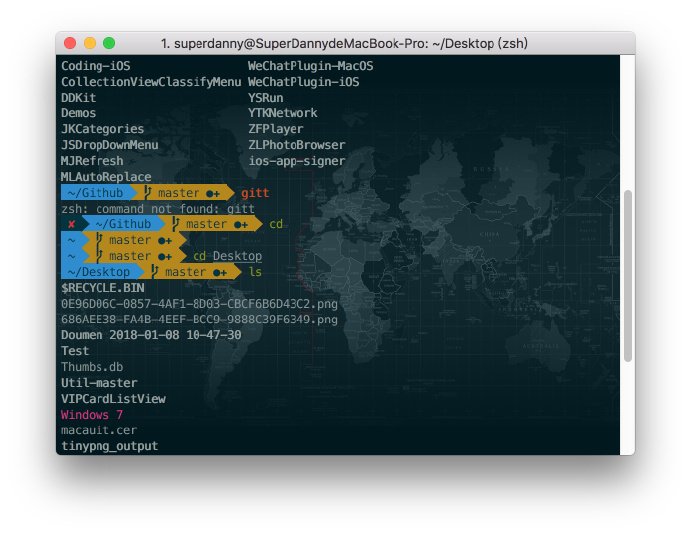The width and height of the screenshot is (690, 534).
Task: Click the pink Windows 7 entry
Action: (x=92, y=415)
